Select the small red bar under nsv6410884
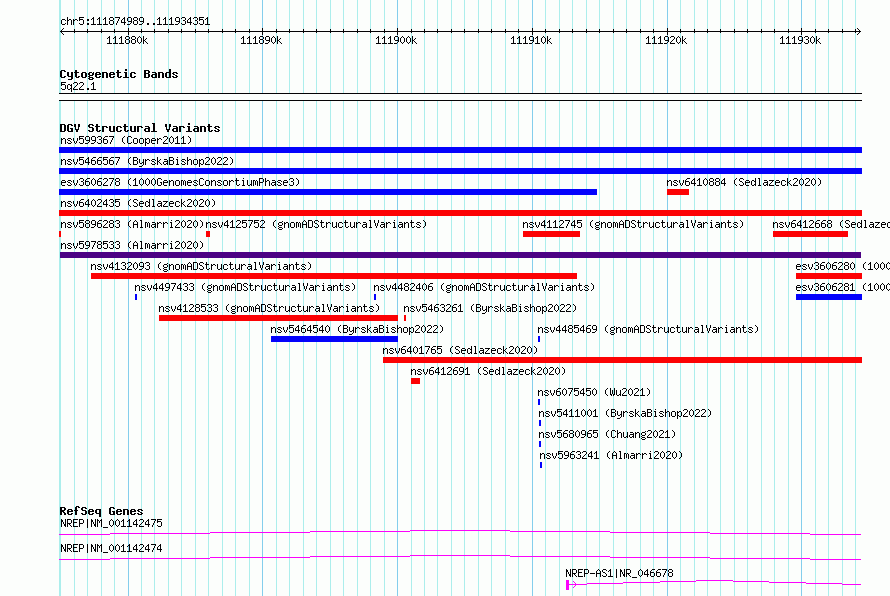Viewport: 890px width, 596px height. [678, 192]
